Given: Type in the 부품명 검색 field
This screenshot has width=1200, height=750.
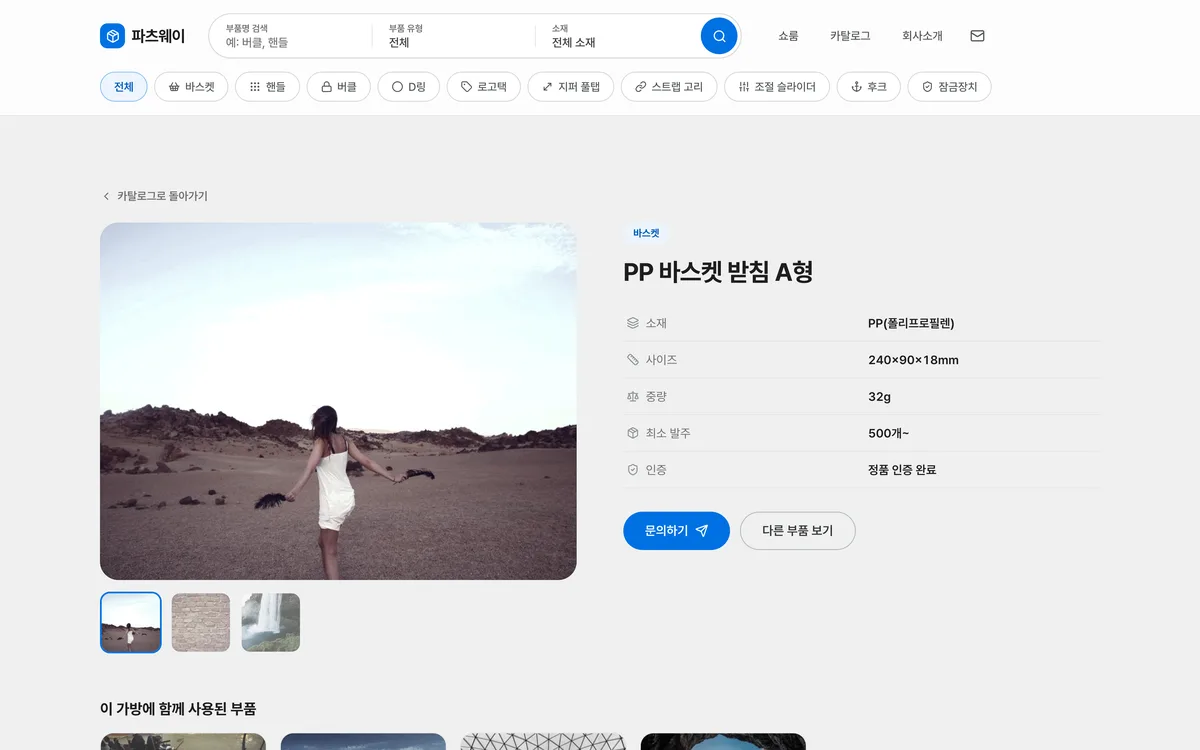Looking at the screenshot, I should (290, 36).
